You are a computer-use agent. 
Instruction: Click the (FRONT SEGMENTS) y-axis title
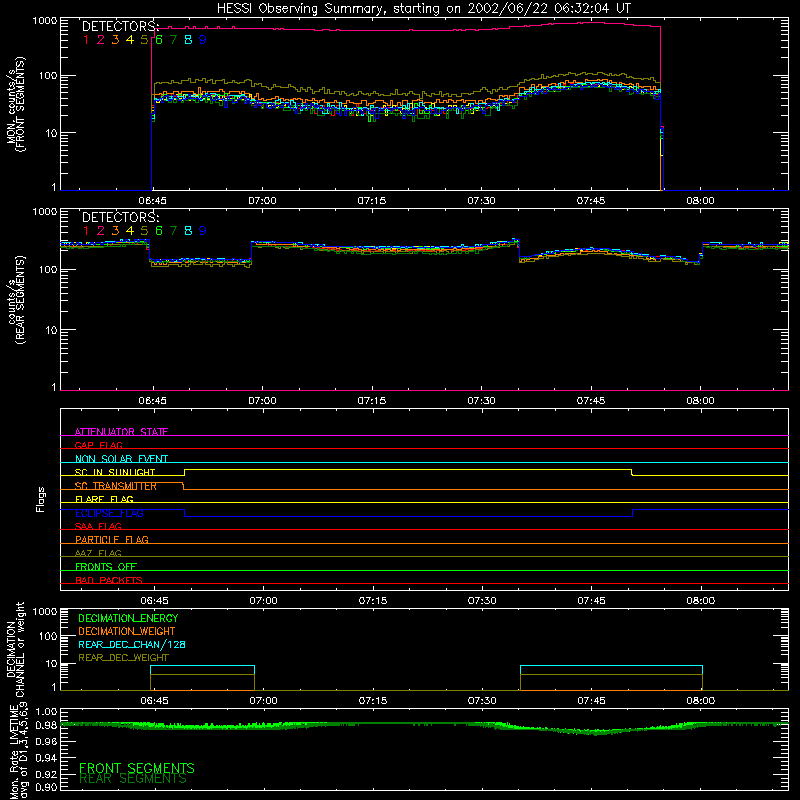coord(21,104)
